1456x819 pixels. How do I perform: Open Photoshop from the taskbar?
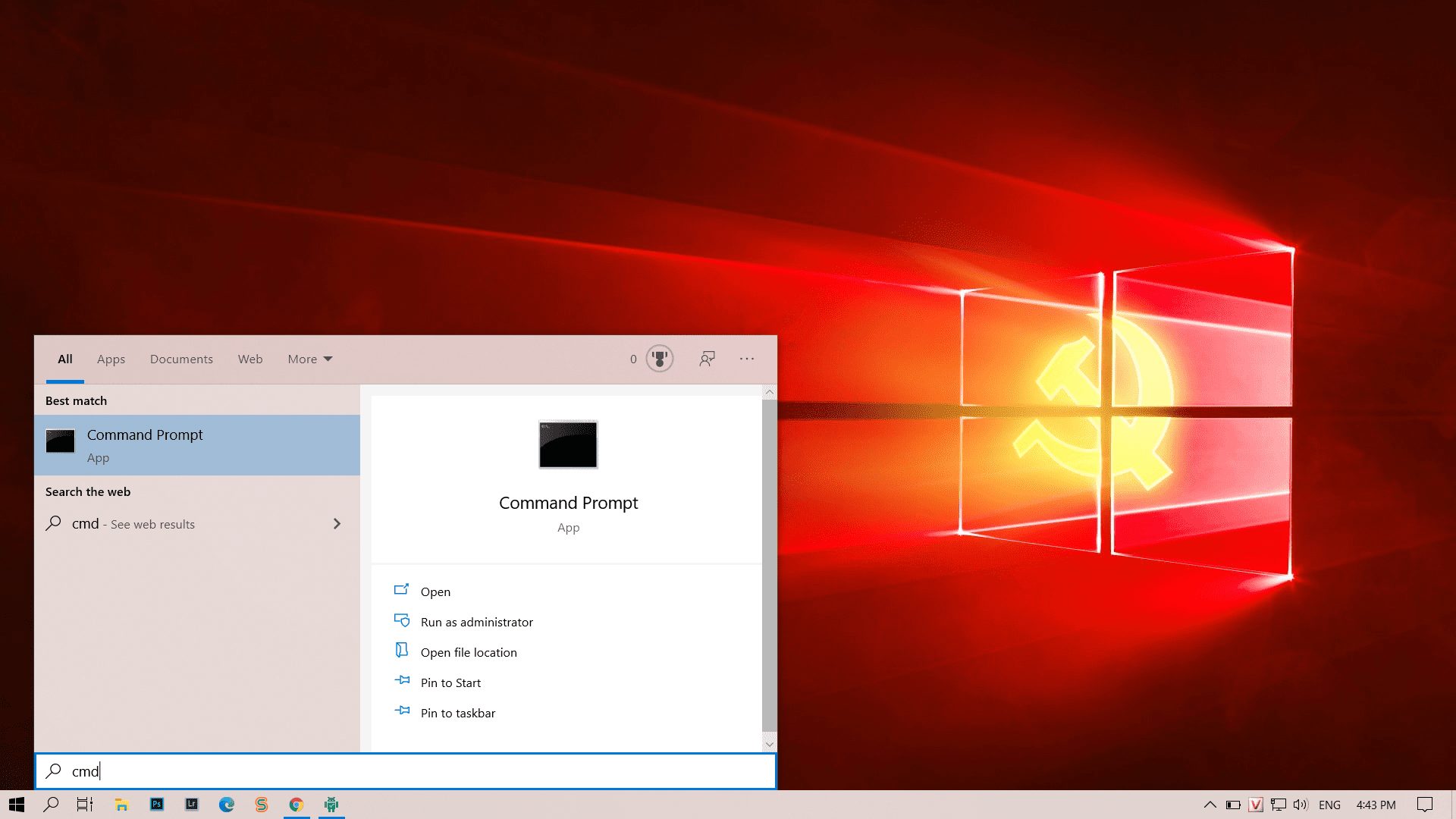157,805
